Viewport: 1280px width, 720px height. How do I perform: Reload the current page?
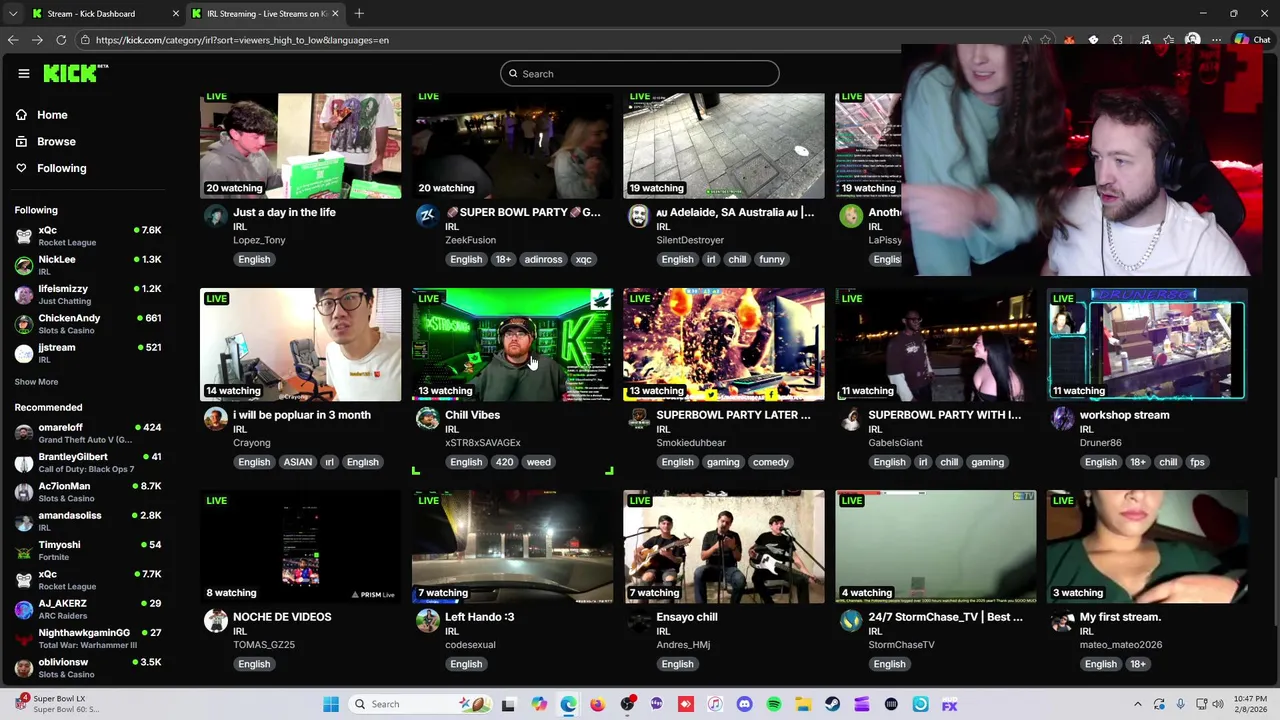61,40
